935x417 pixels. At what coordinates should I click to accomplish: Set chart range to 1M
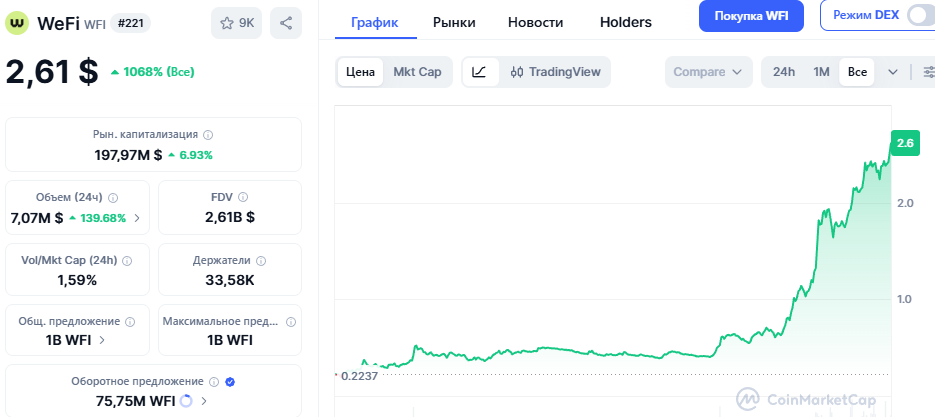[821, 72]
